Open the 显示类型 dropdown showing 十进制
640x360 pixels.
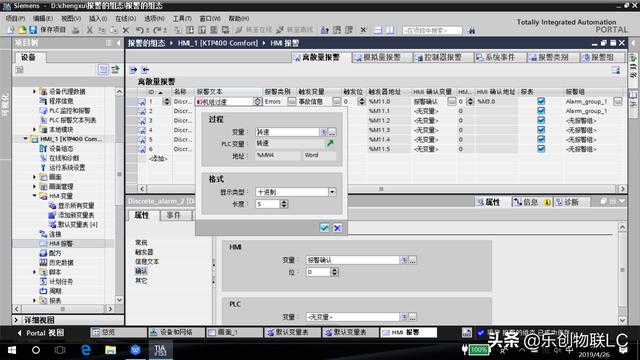[332, 192]
